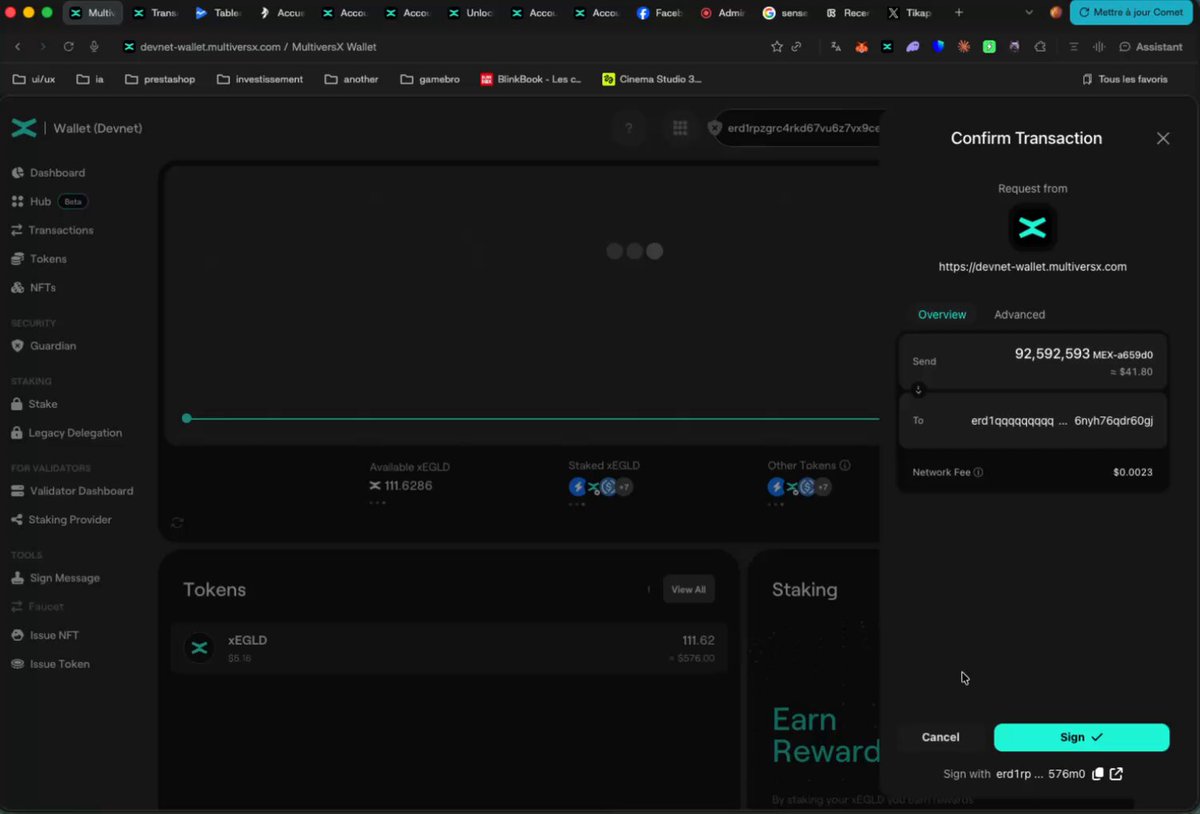Click the refresh icon below balances
This screenshot has width=1200, height=814.
point(177,523)
